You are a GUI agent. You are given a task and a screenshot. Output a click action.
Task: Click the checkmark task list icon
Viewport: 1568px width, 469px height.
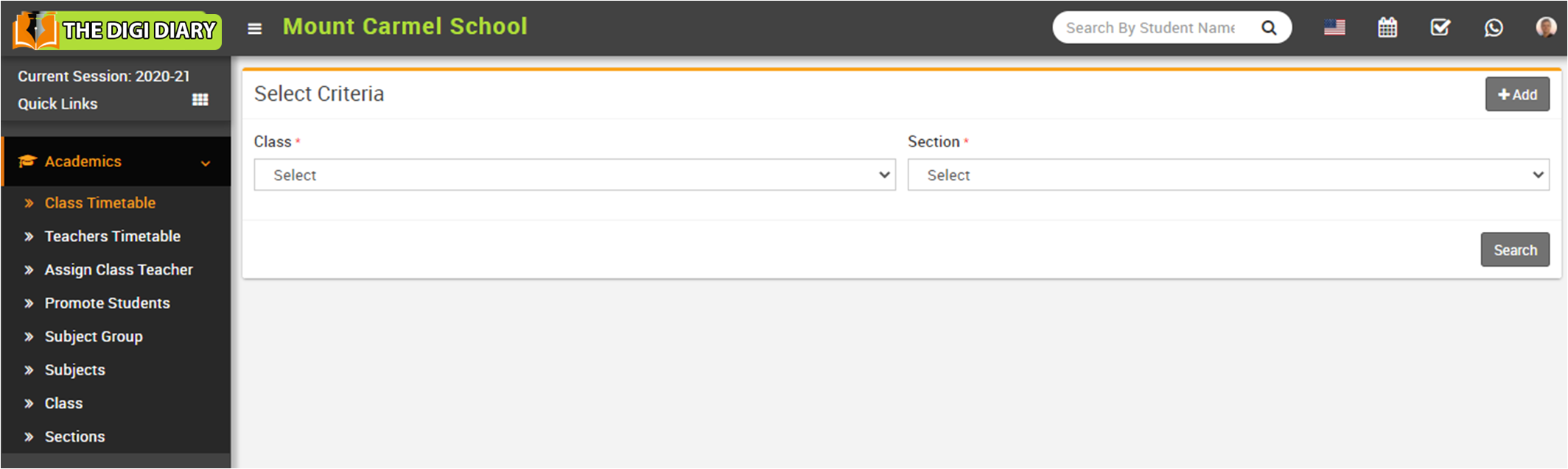click(x=1440, y=28)
